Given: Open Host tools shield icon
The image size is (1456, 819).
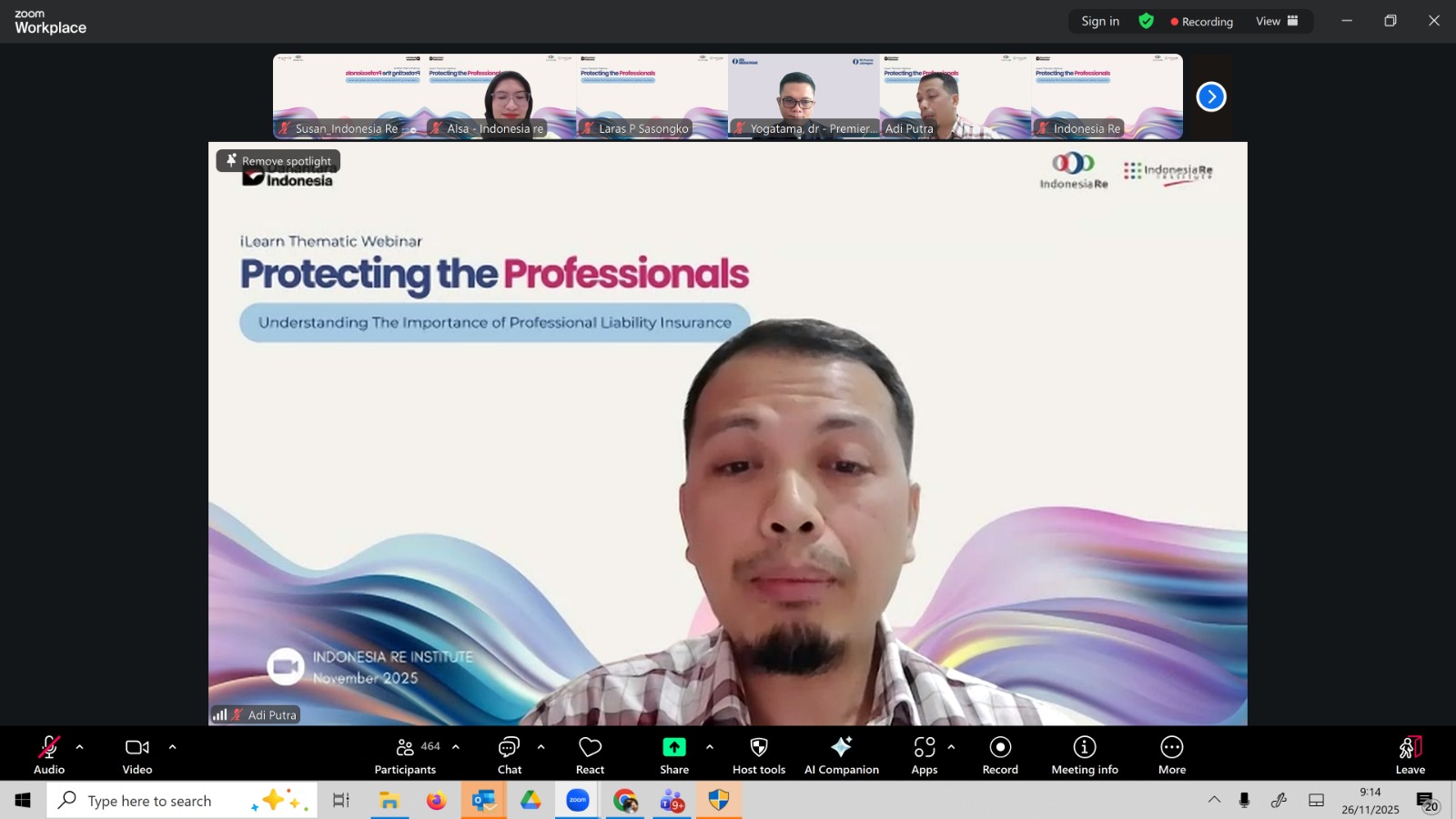Looking at the screenshot, I should pos(758,747).
